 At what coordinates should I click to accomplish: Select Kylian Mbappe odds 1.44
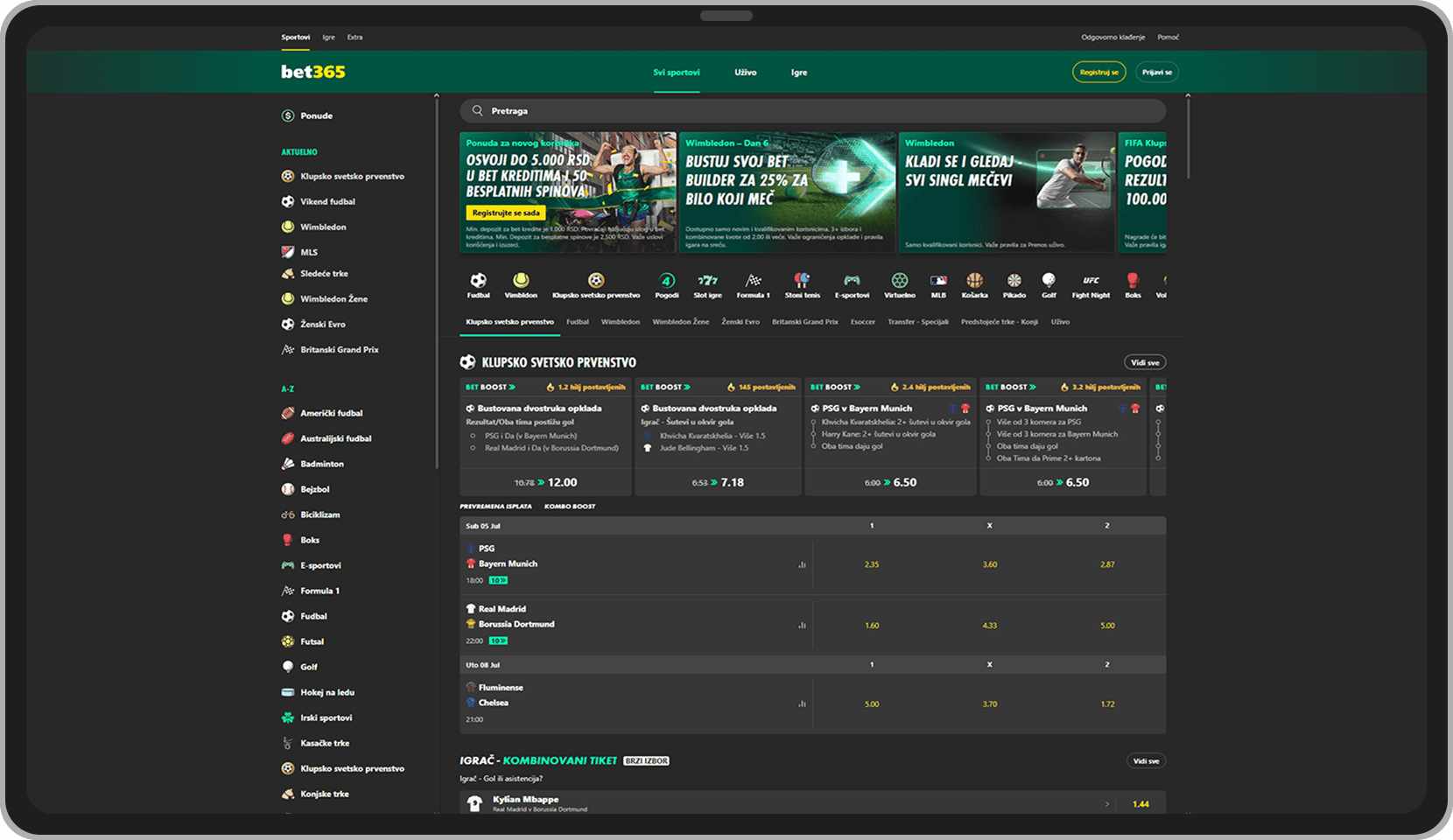click(x=1141, y=804)
